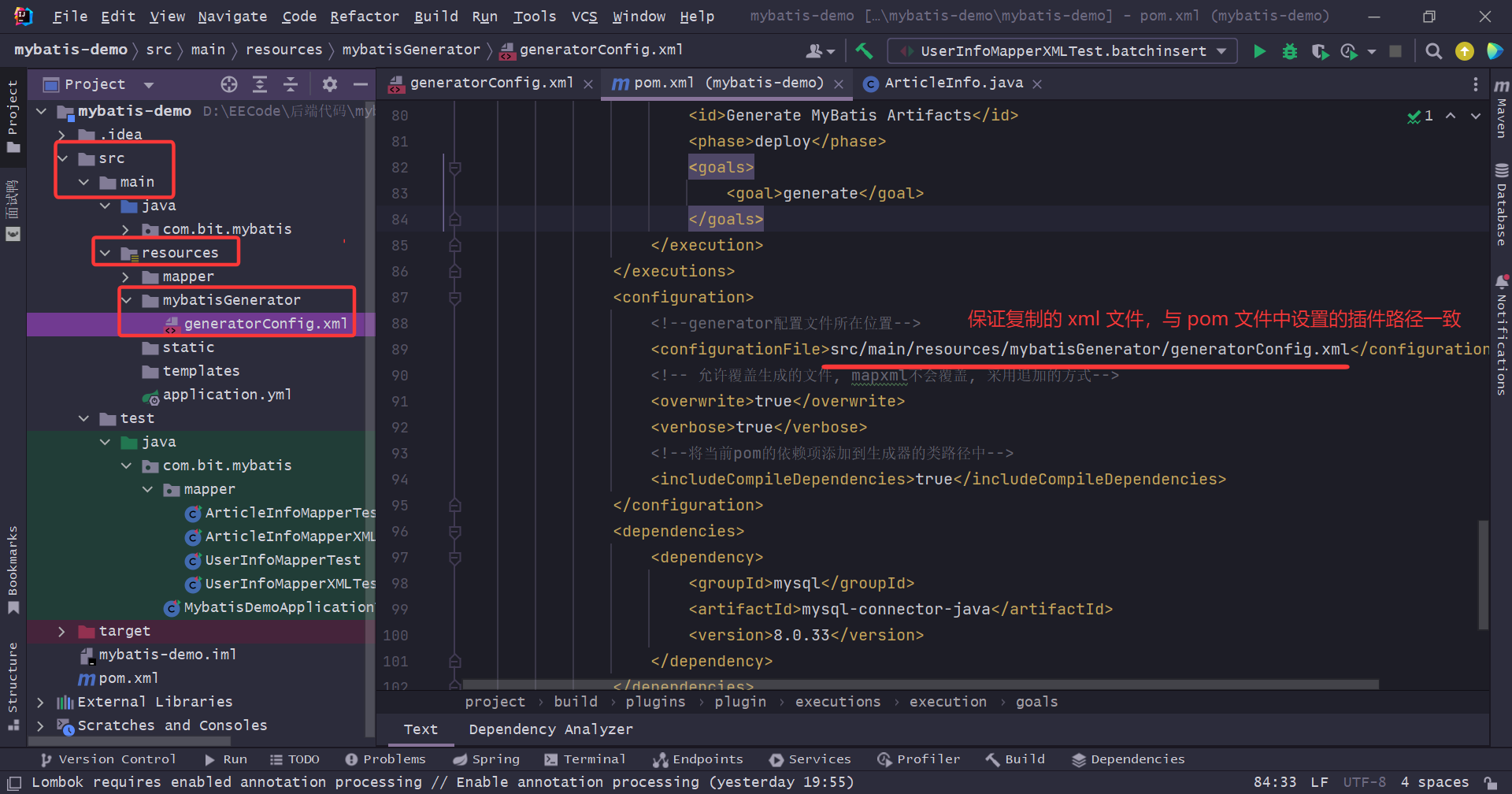The width and height of the screenshot is (1512, 794).
Task: Open the Database tool window
Action: 1501,204
